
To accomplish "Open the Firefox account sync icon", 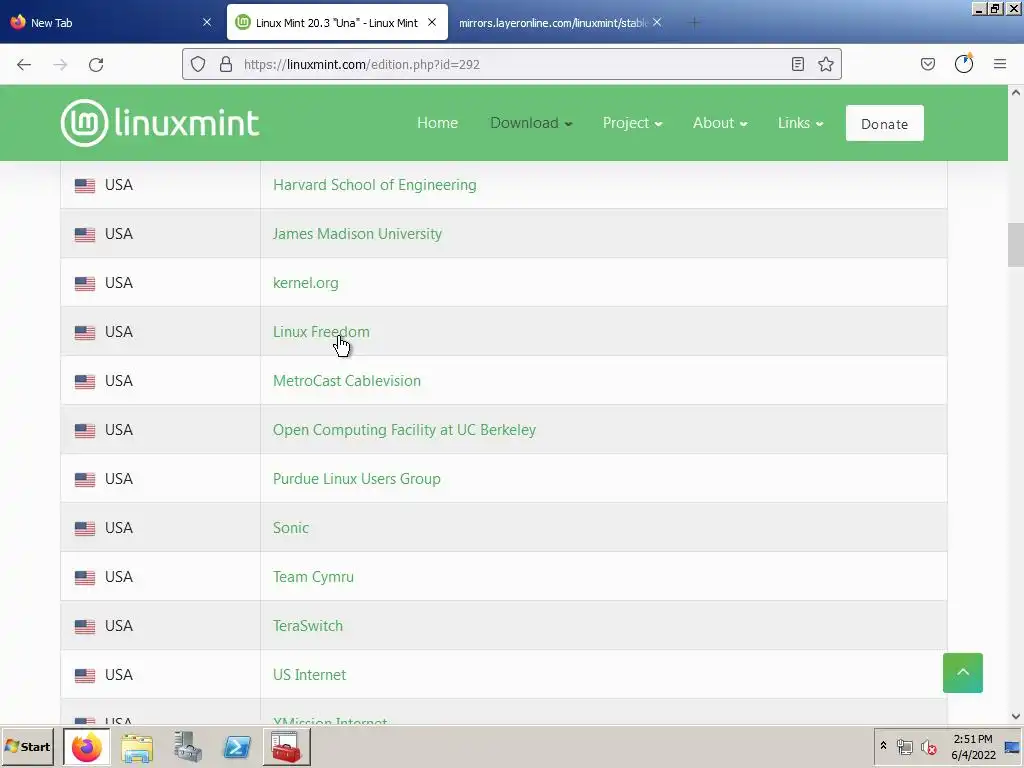I will pos(964,63).
